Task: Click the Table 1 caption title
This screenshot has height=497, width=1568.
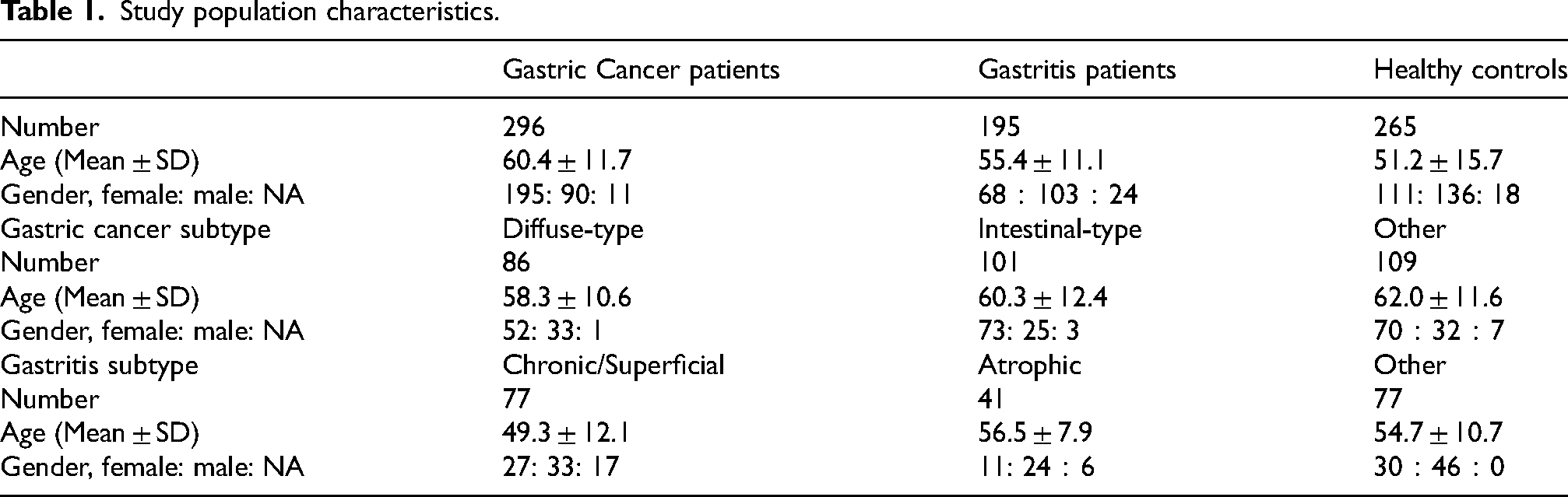Action: (x=249, y=12)
